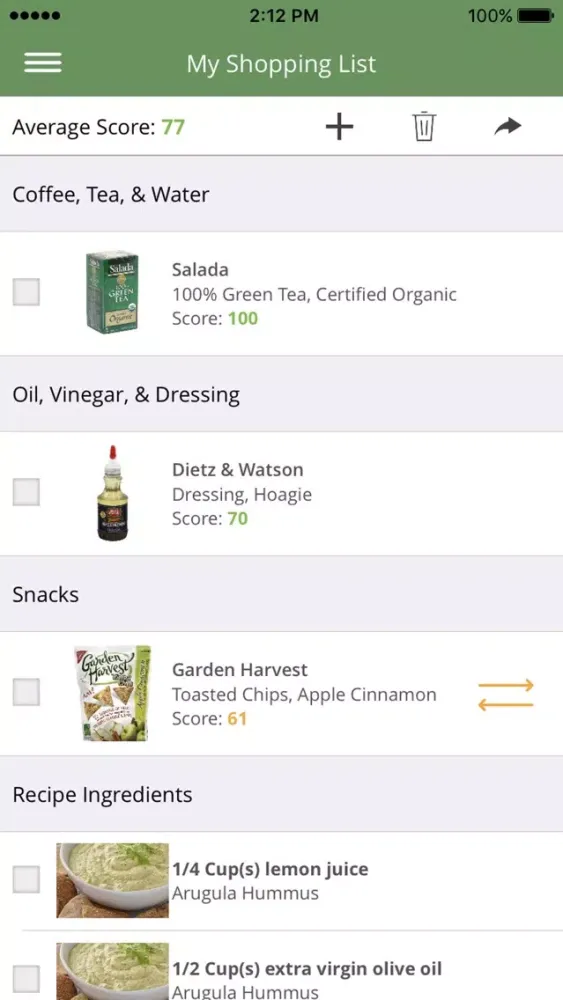Open the Dietz & Watson bottle image
This screenshot has width=563, height=1000.
click(113, 493)
